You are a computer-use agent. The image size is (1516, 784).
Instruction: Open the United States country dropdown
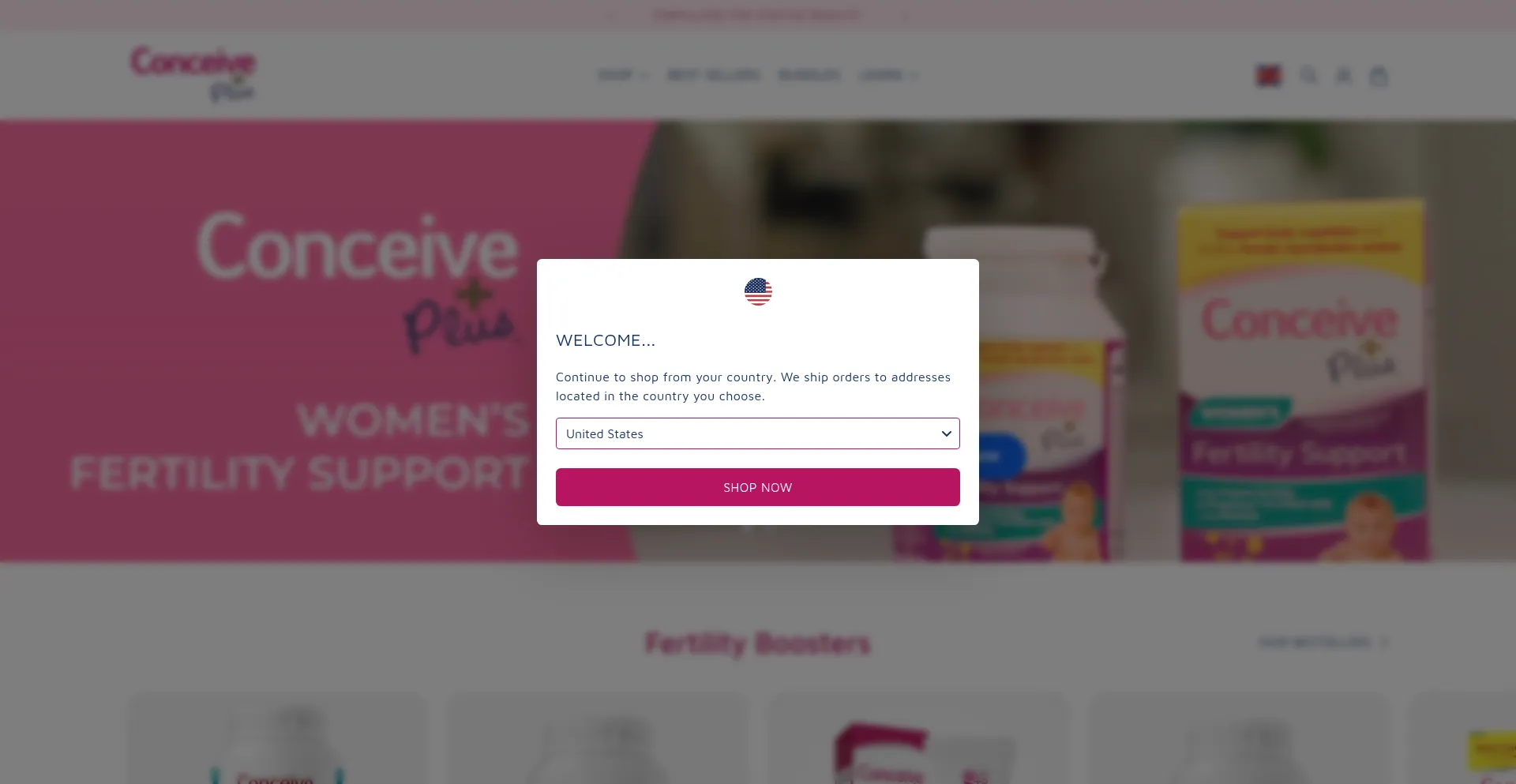(x=757, y=433)
